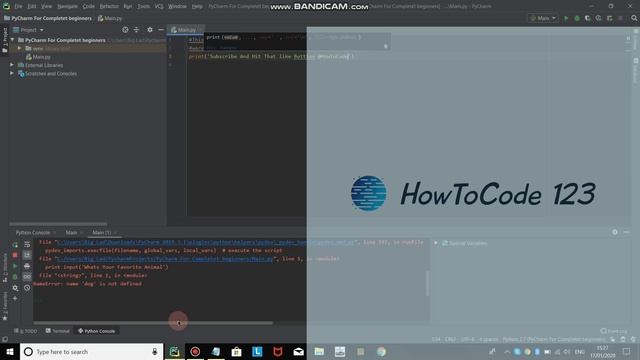The image size is (640, 360).
Task: Click the Bandicam record icon in taskbar
Action: (195, 351)
